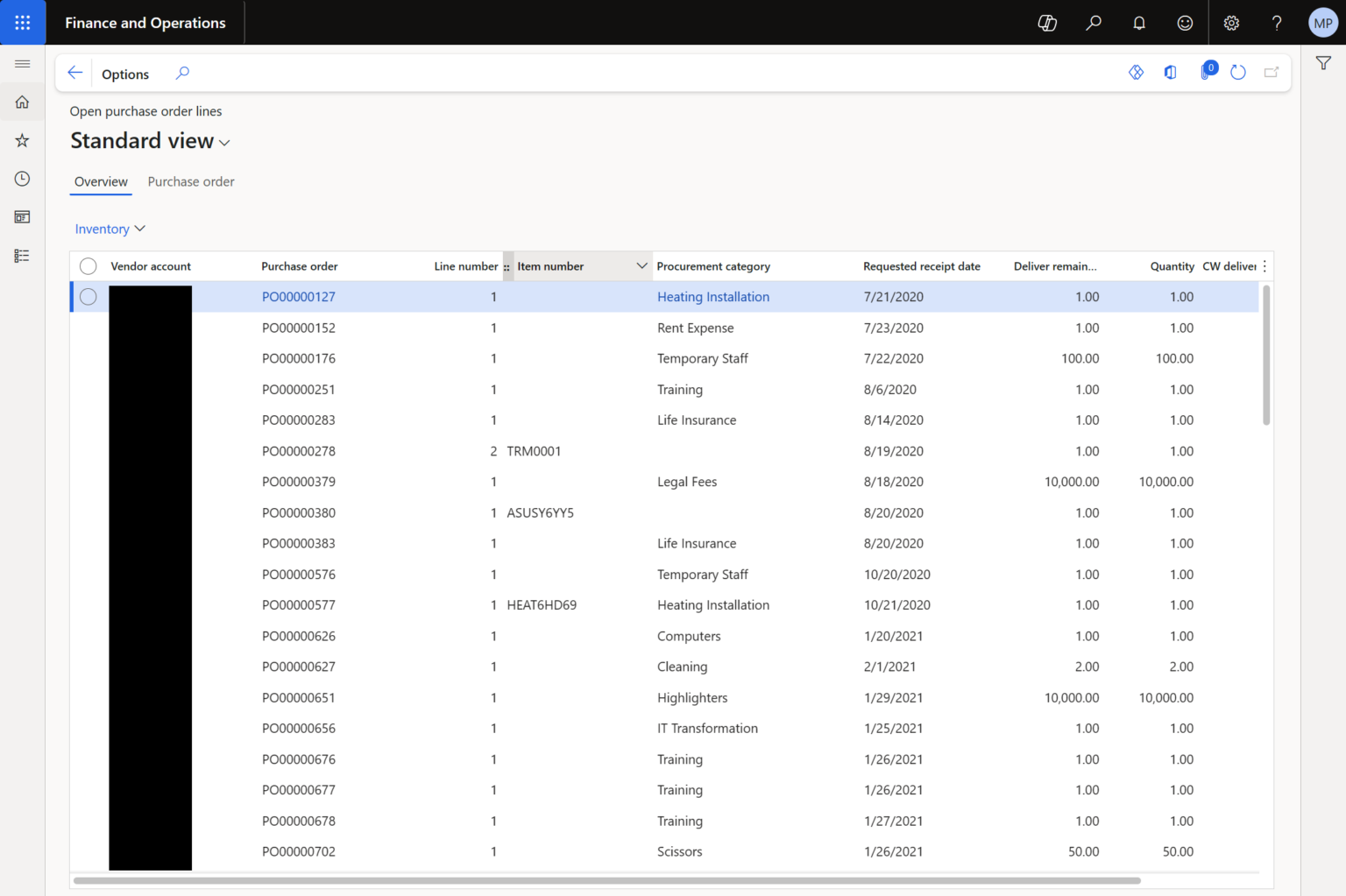This screenshot has width=1346, height=896.
Task: Open the search in the black title bar
Action: point(1094,23)
